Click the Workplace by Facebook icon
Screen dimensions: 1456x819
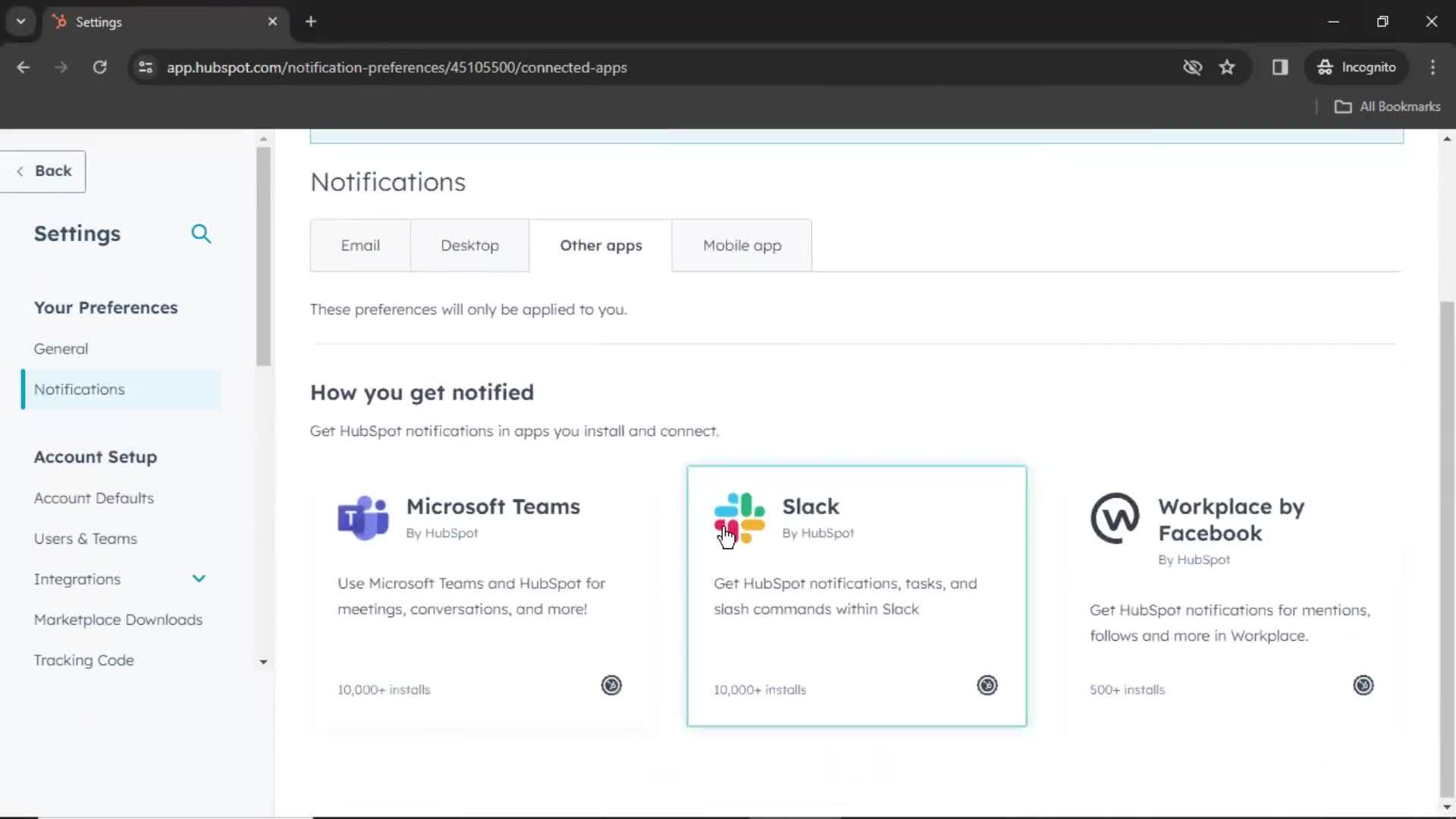tap(1115, 518)
